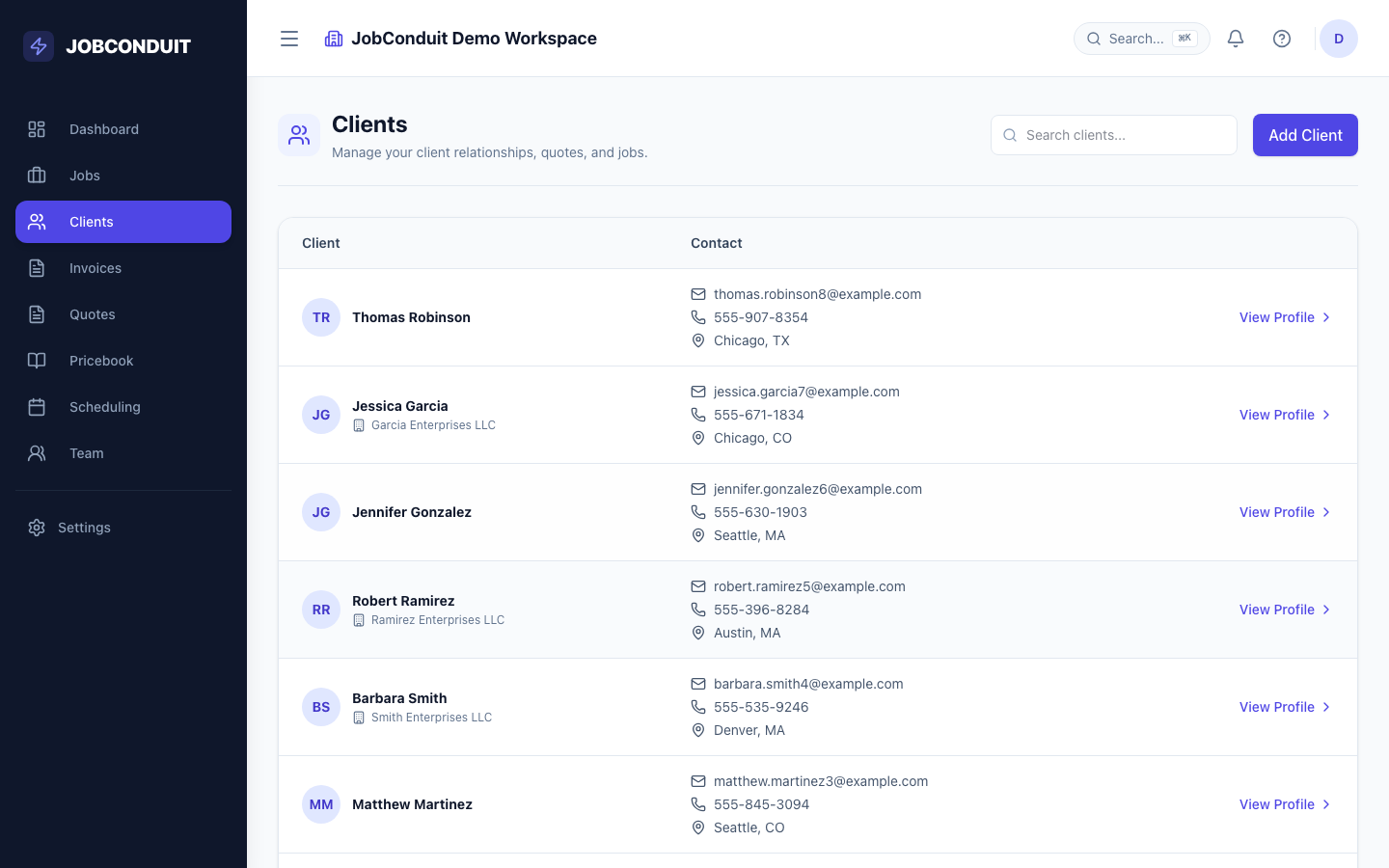The image size is (1389, 868).
Task: Click the Dashboard grid icon in sidebar
Action: pyautogui.click(x=37, y=129)
